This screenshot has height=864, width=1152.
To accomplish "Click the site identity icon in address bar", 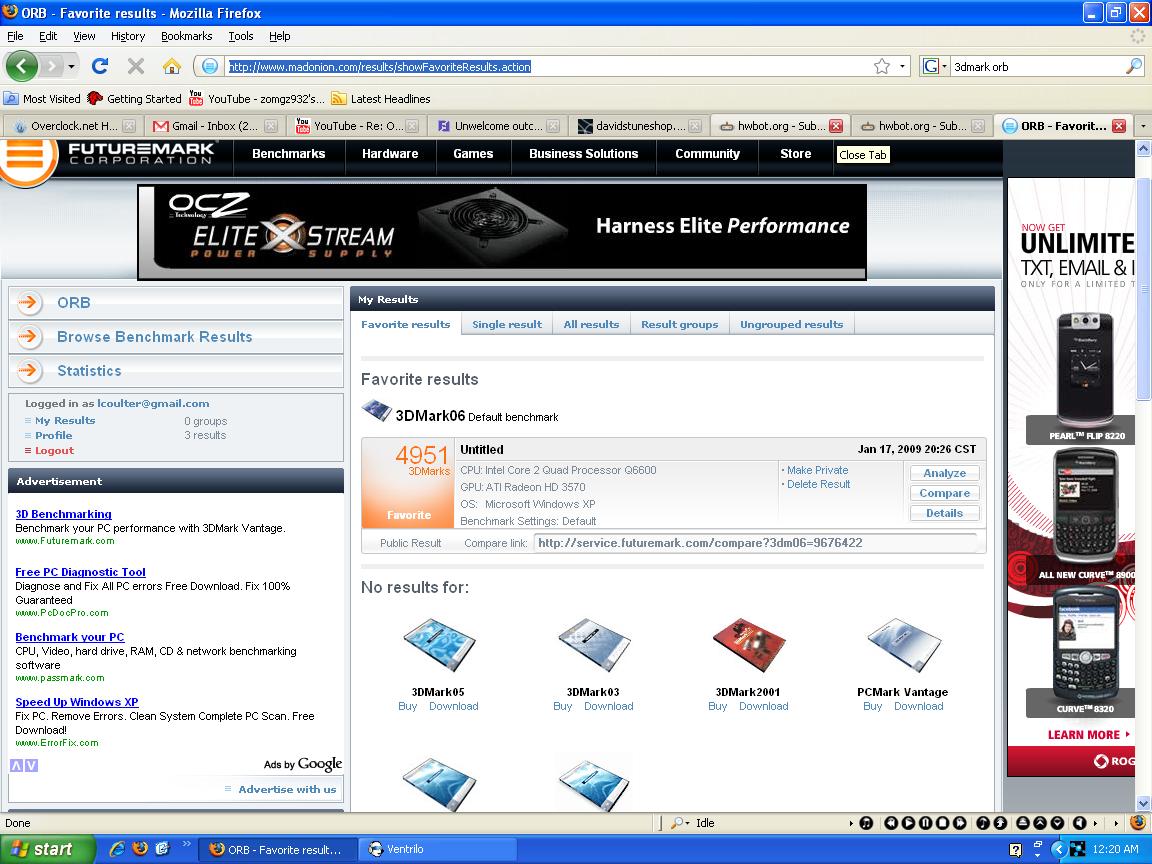I will 209,67.
